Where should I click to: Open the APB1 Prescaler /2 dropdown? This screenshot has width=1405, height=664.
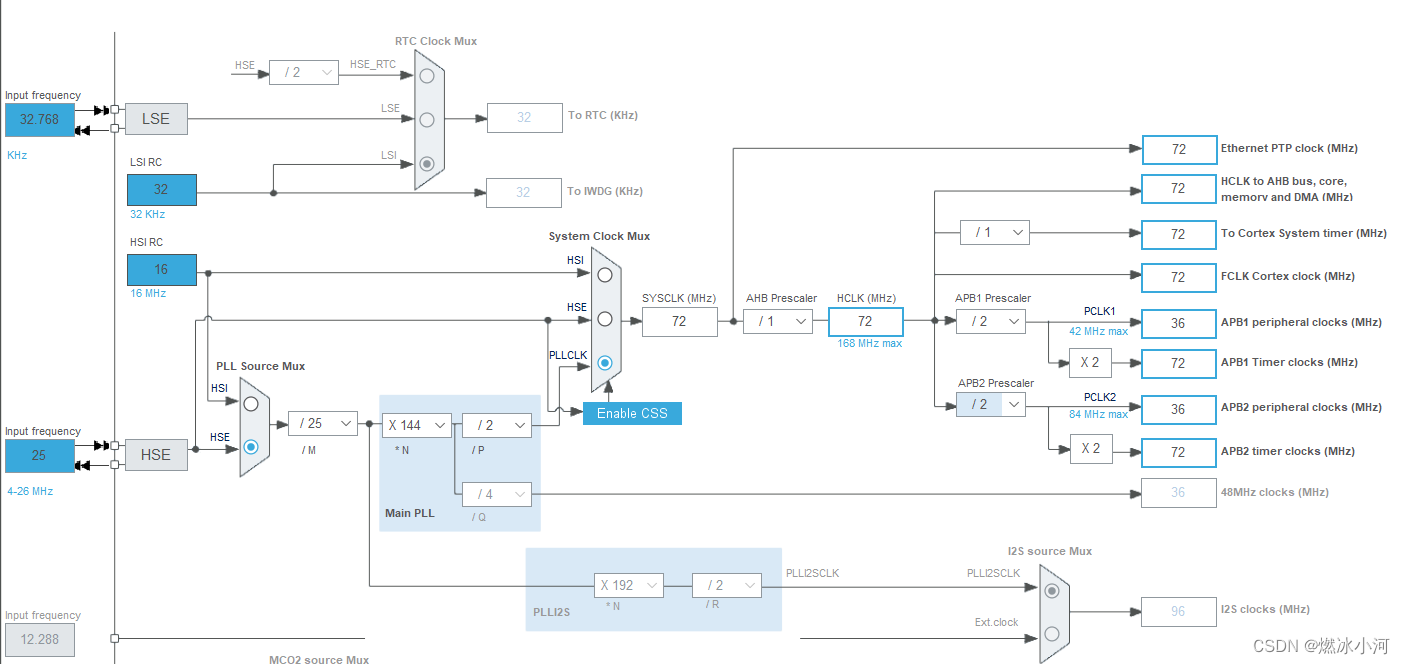991,321
